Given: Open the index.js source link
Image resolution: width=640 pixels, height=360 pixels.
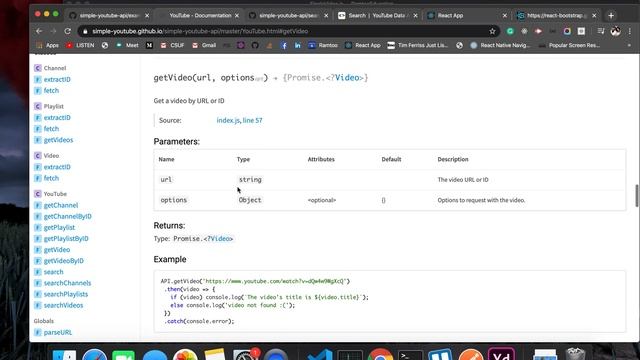Looking at the screenshot, I should click(228, 120).
